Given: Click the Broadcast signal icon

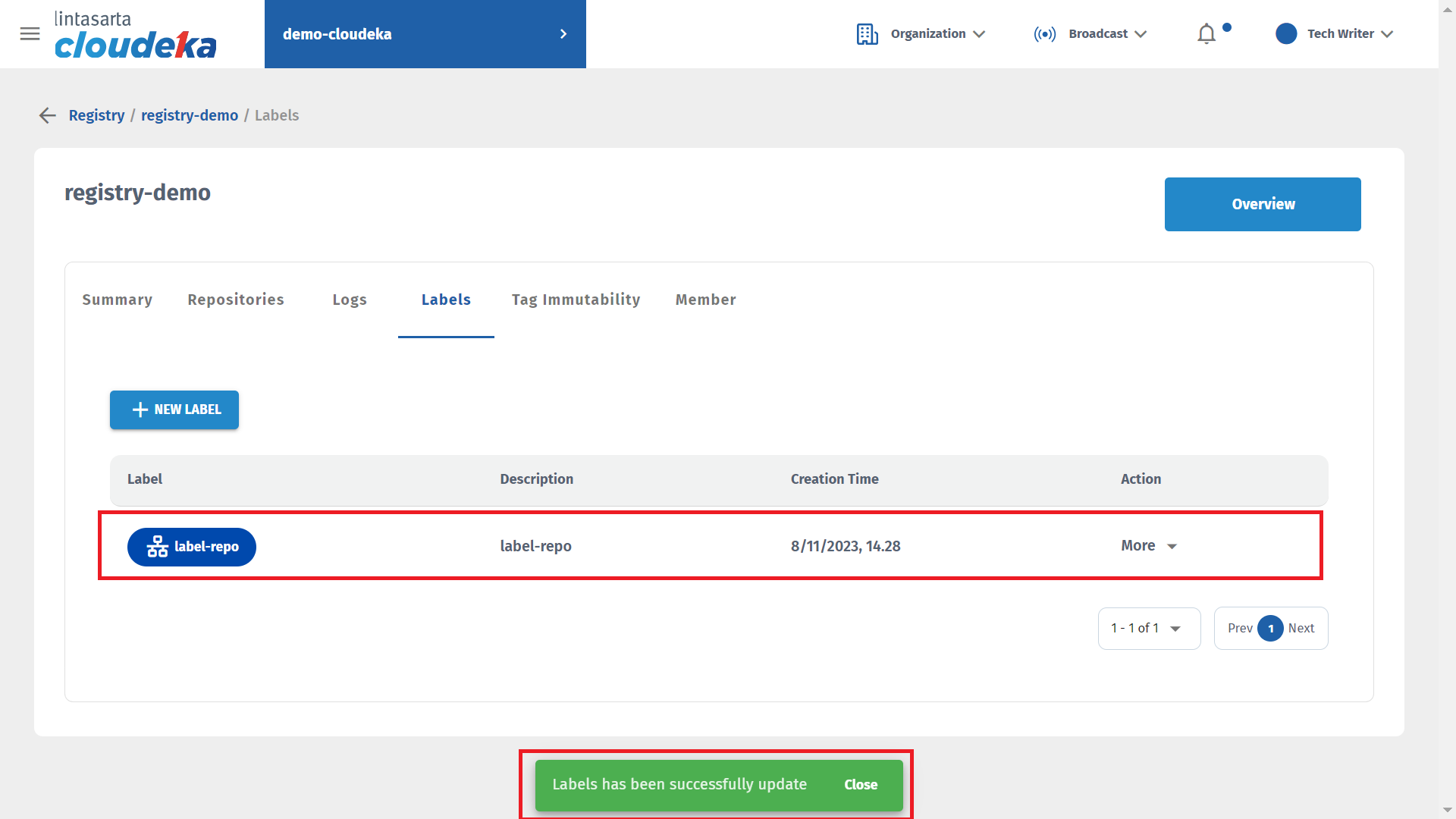Looking at the screenshot, I should 1044,34.
